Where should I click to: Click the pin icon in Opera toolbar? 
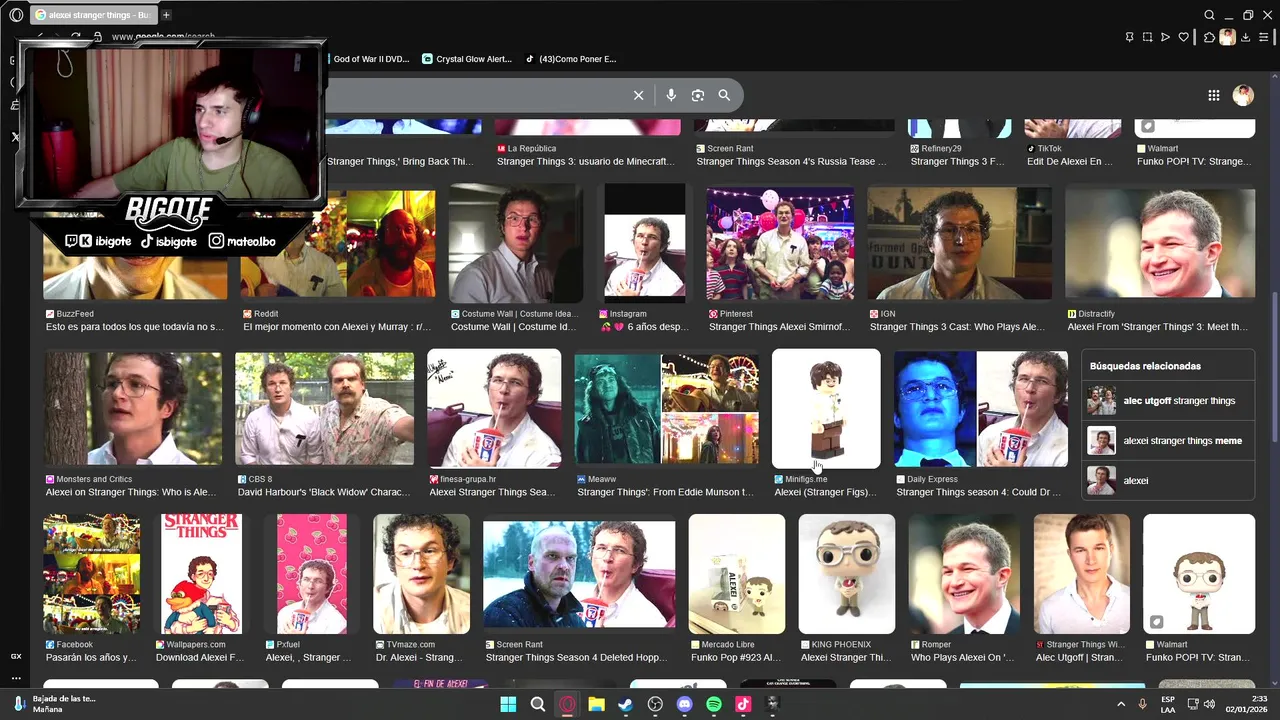1130,37
